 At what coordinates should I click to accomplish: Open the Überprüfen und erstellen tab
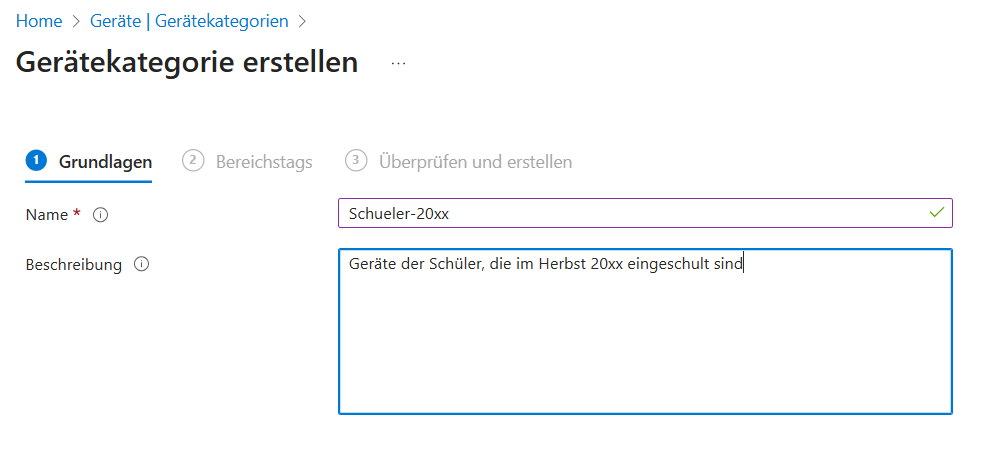coord(475,162)
